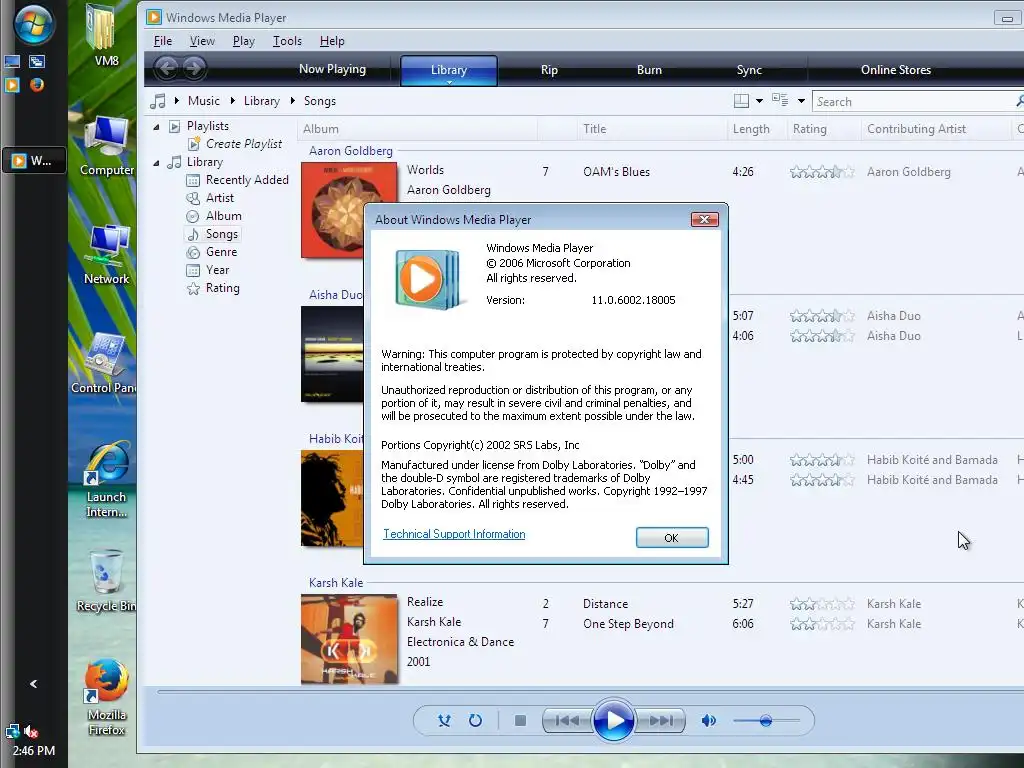Rate the Distance song using its stars
1024x768 pixels.
[822, 604]
